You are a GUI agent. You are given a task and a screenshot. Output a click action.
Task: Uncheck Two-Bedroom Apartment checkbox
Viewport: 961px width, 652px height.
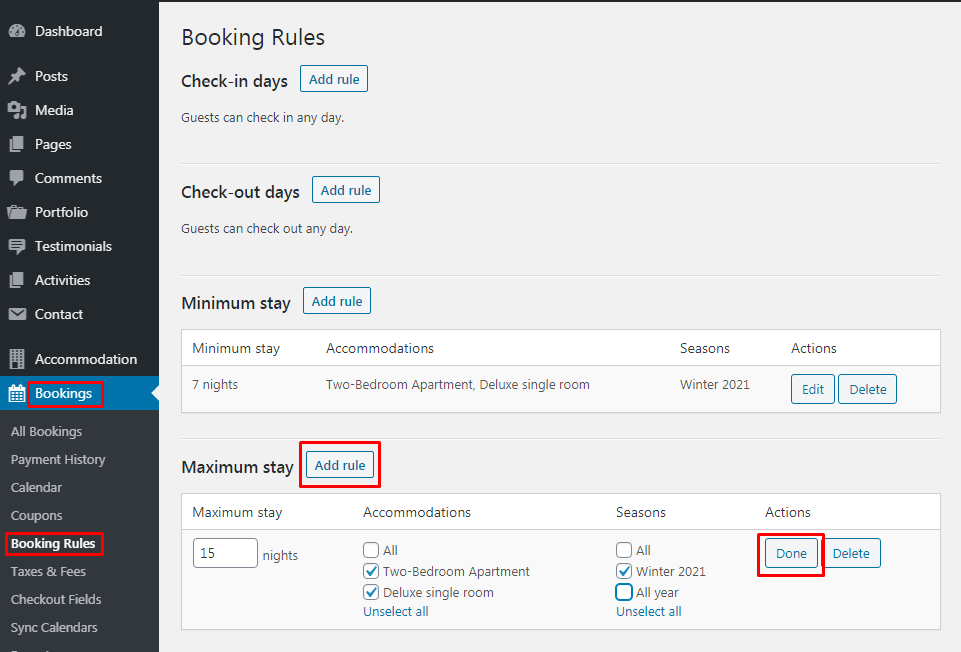click(x=371, y=571)
